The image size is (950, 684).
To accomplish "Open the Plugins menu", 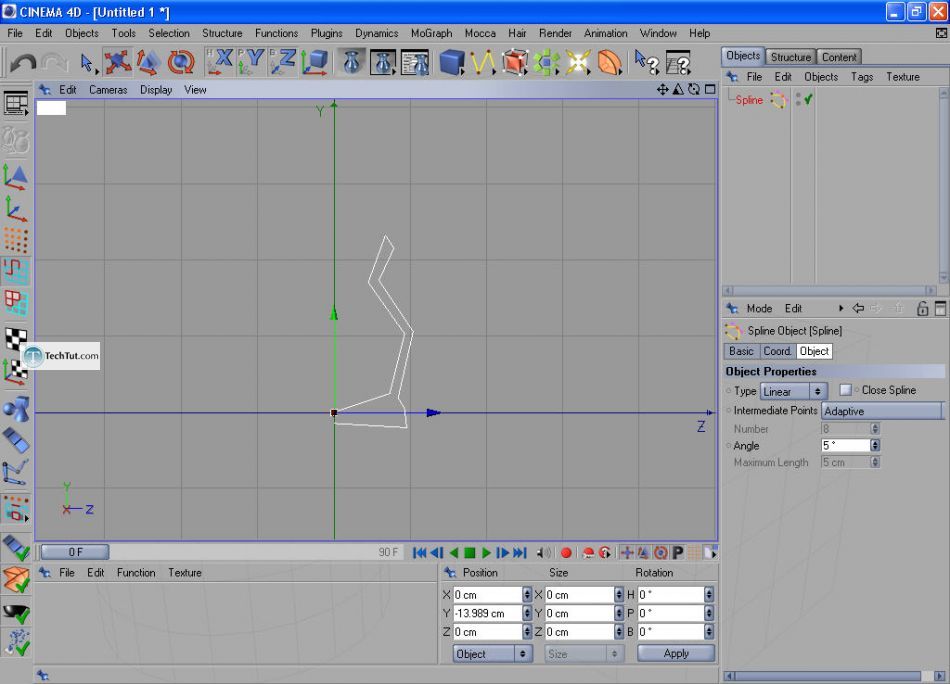I will [x=327, y=33].
